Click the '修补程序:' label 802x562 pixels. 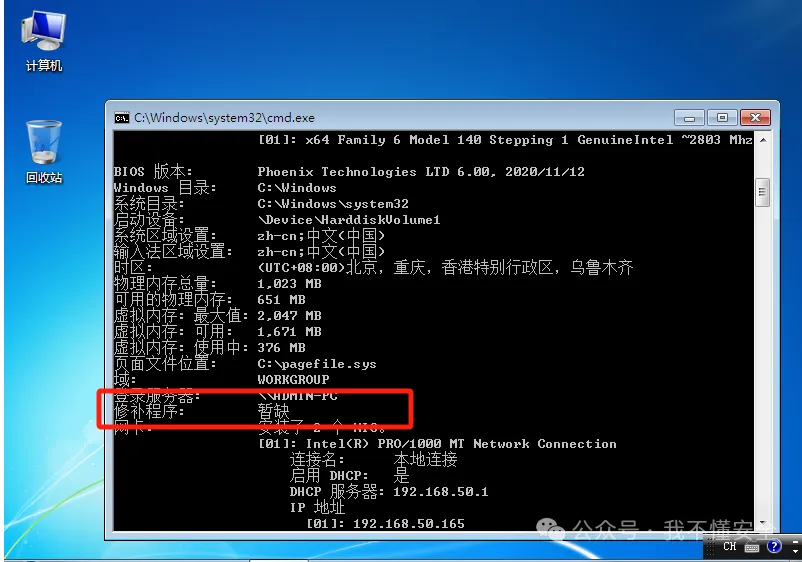pos(149,411)
